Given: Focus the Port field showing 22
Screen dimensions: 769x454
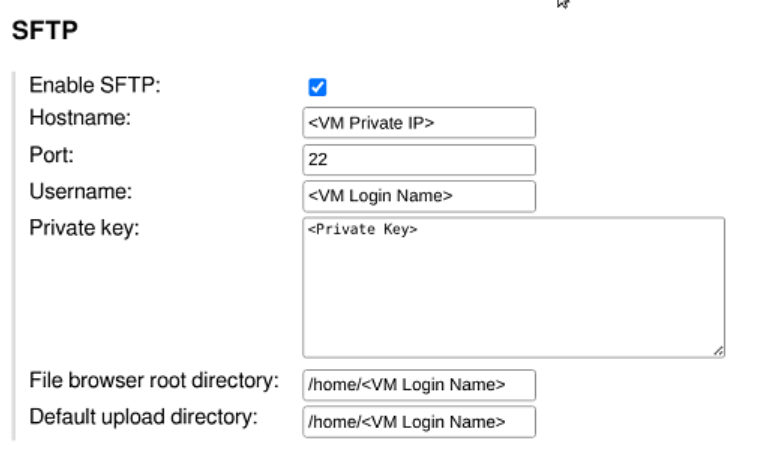Looking at the screenshot, I should [419, 159].
